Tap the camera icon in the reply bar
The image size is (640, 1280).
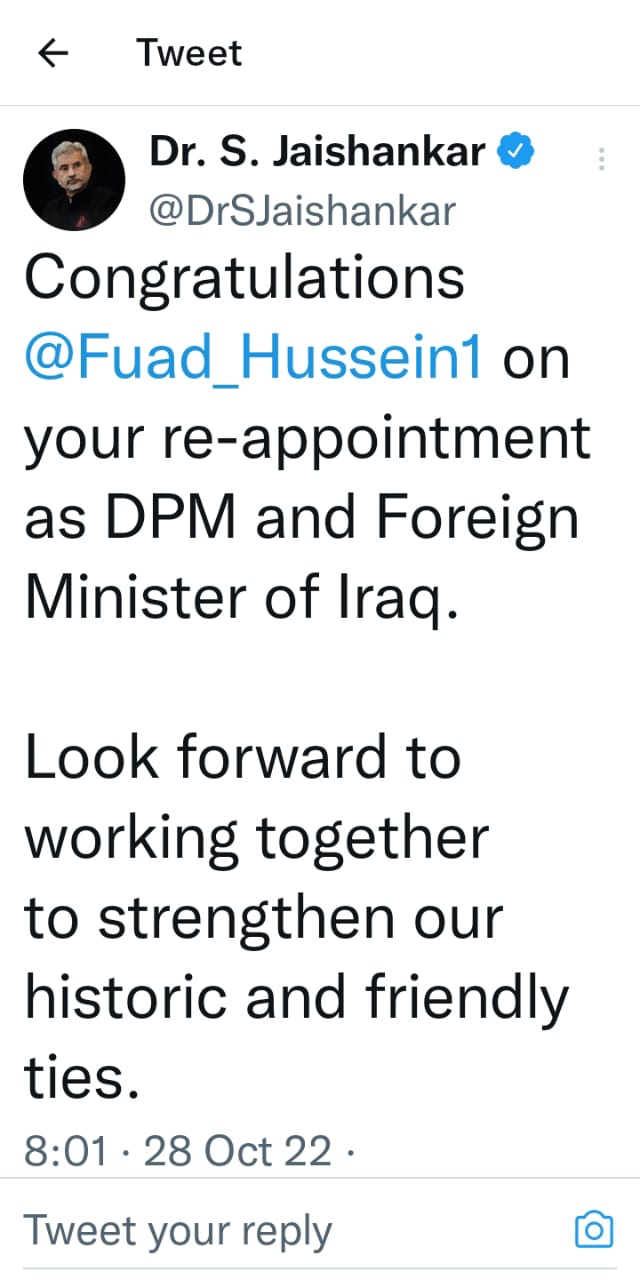(x=593, y=1229)
